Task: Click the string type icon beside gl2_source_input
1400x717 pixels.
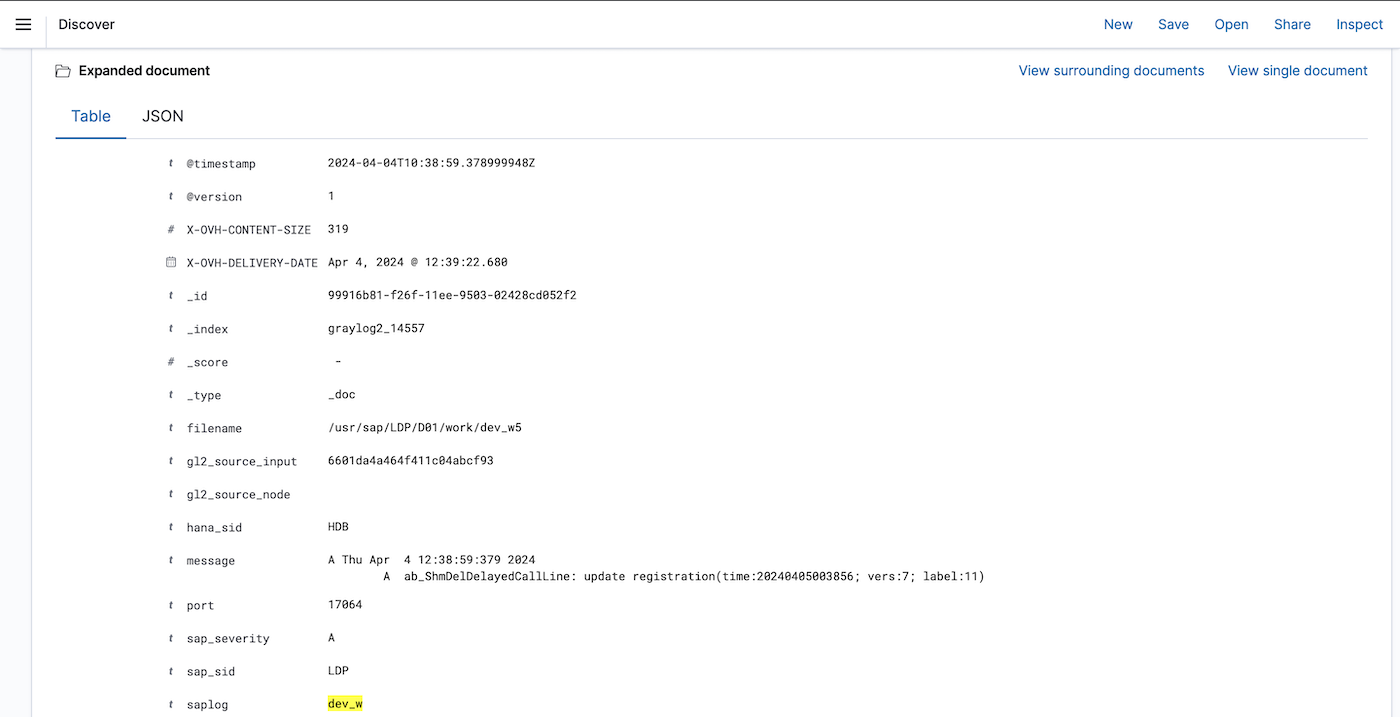Action: [x=170, y=460]
